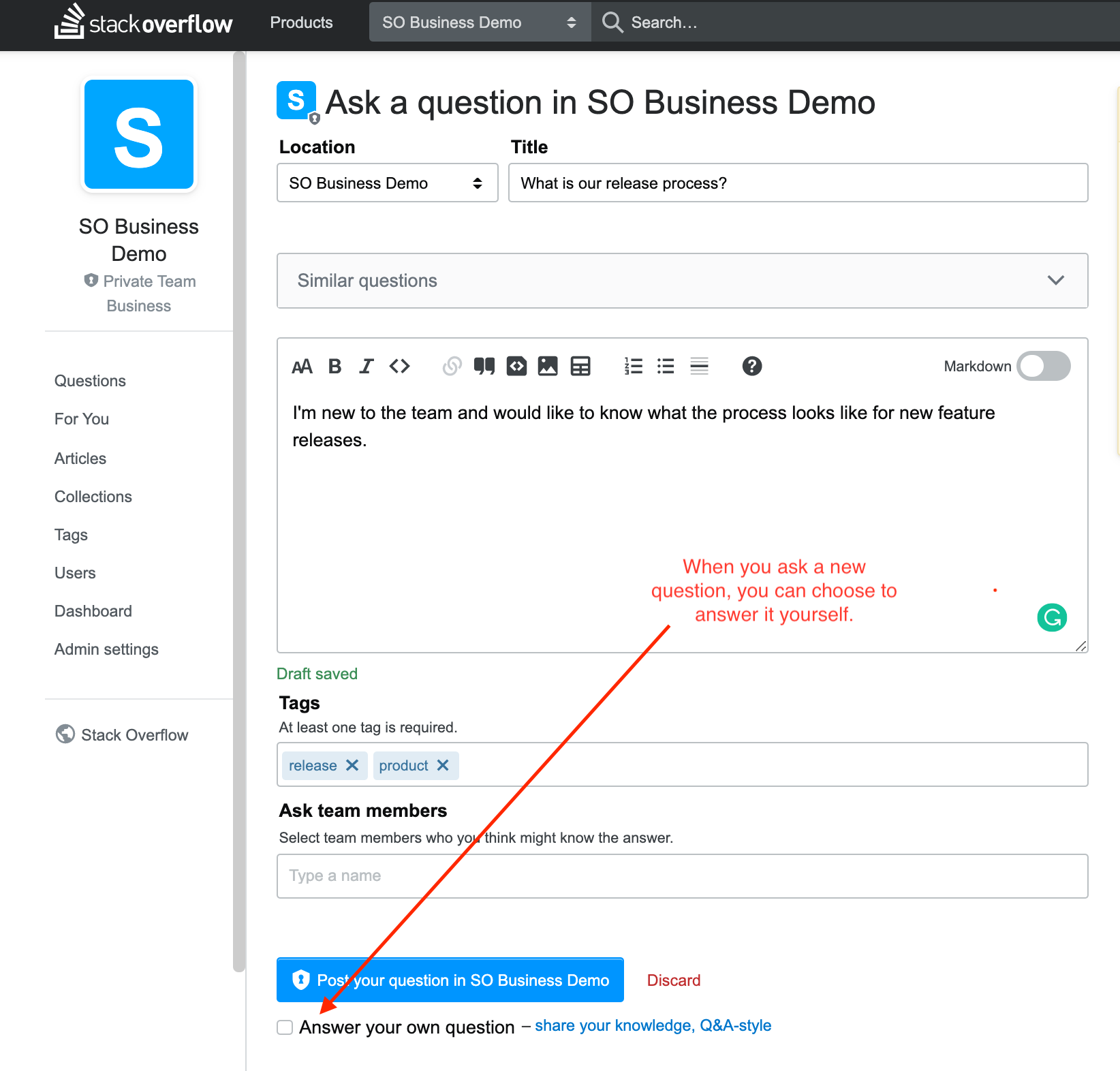Click the team icon beside page heading
The height and width of the screenshot is (1071, 1120).
(x=297, y=102)
